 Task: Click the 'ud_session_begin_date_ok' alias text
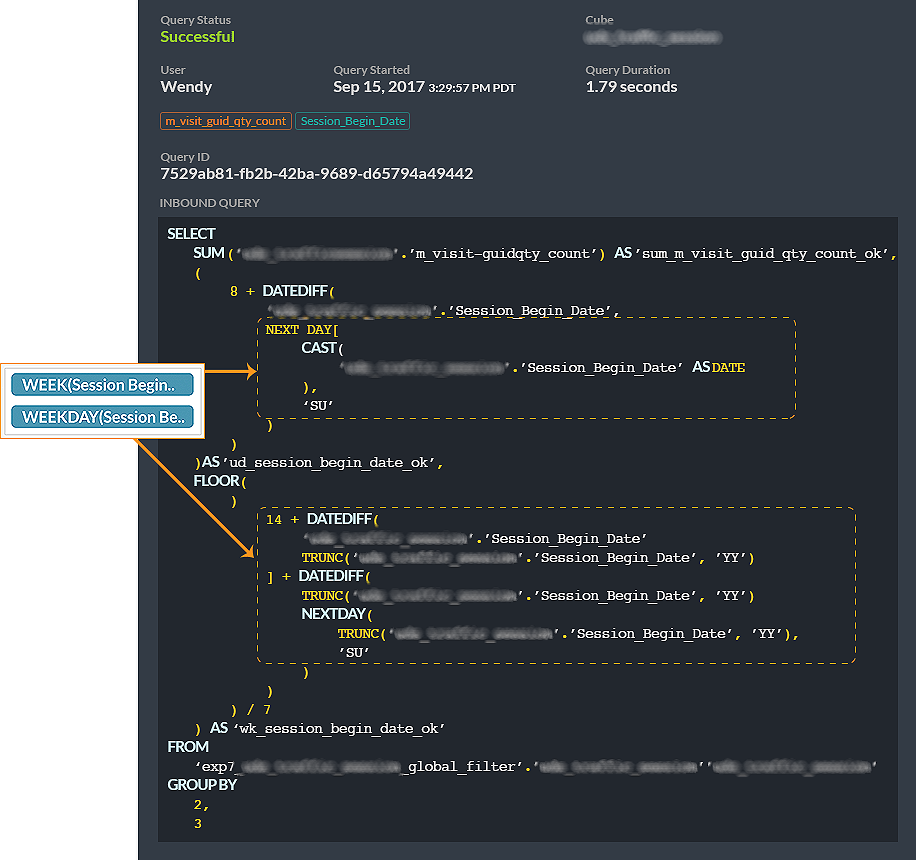[x=329, y=463]
